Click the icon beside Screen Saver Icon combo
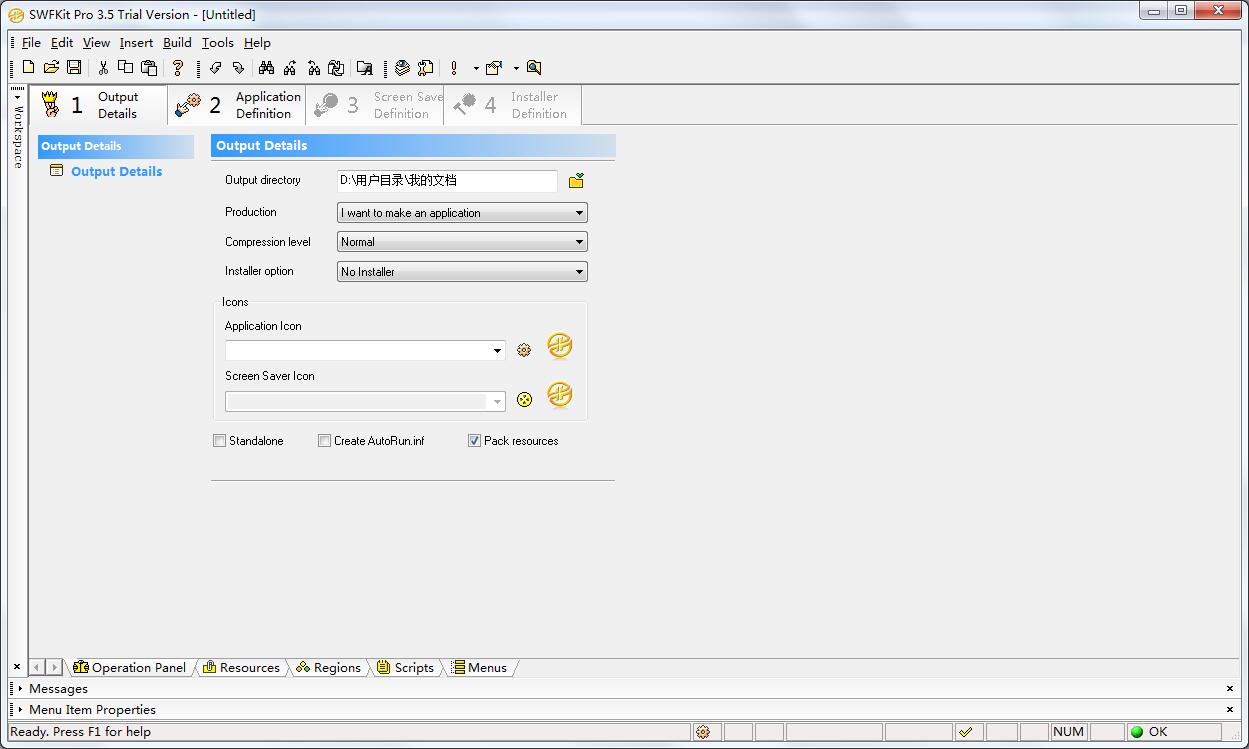Image resolution: width=1249 pixels, height=749 pixels. click(524, 400)
